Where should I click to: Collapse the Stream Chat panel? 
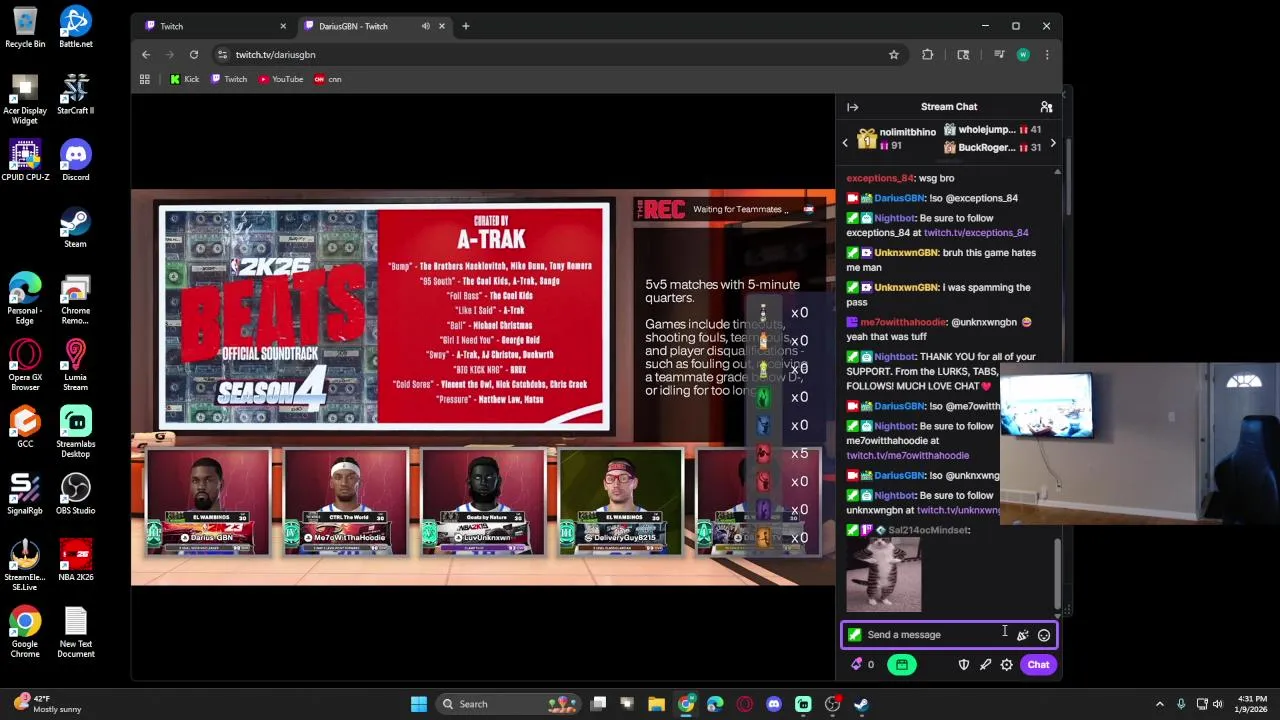852,107
